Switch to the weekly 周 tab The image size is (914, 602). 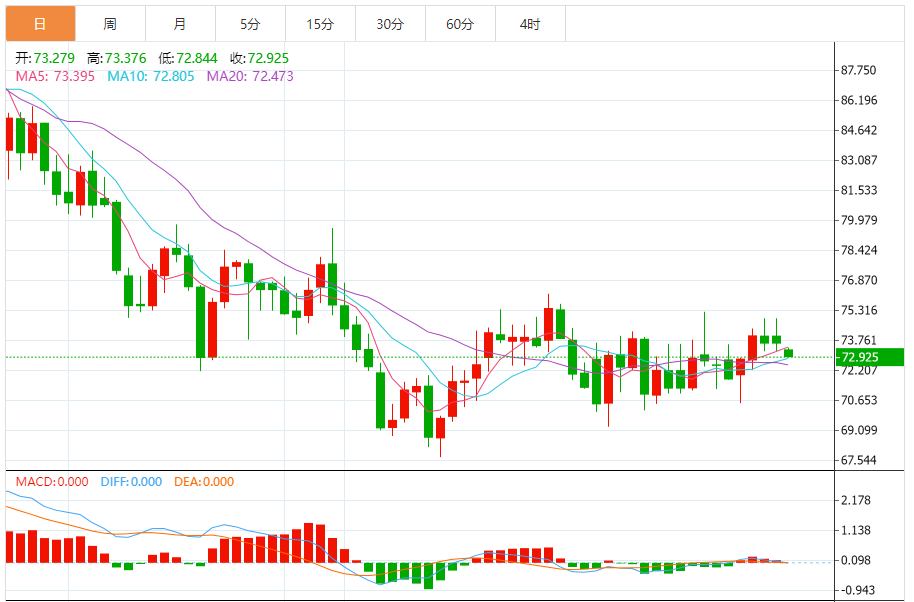point(110,24)
